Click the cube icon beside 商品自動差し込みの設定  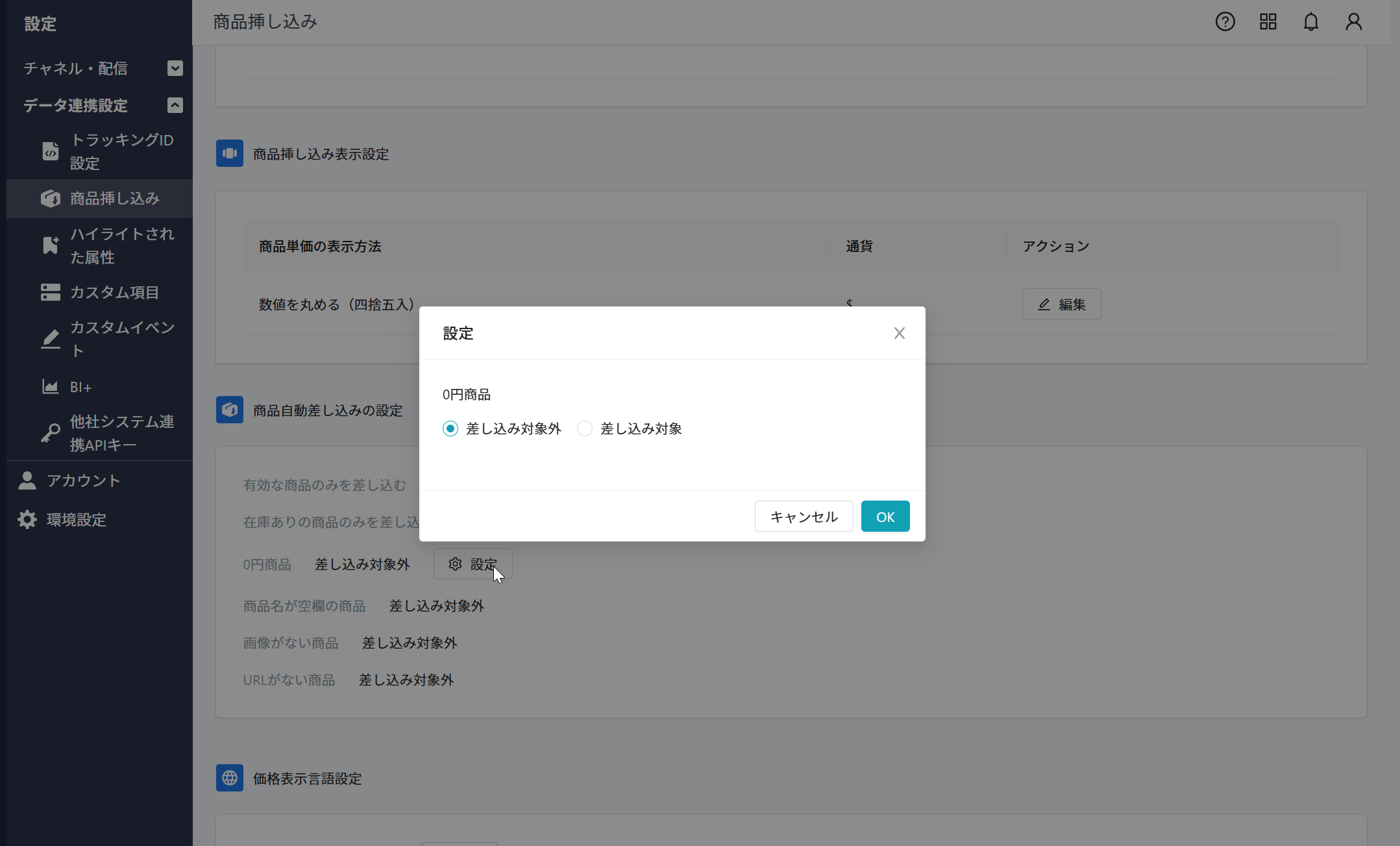tap(230, 410)
